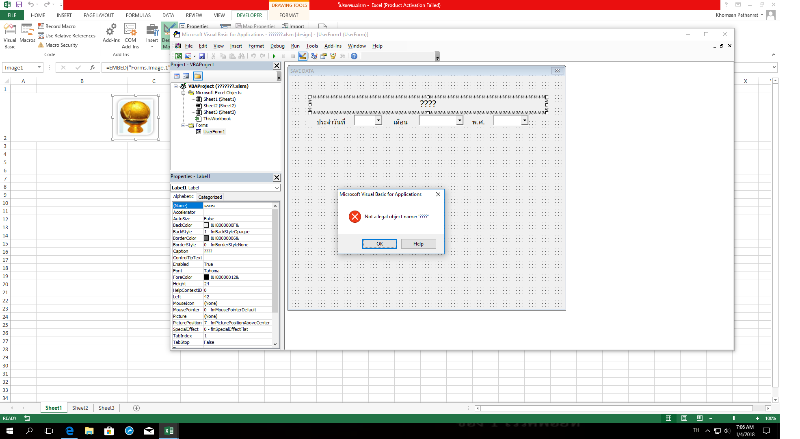Open the first combo box on the UserForm

tap(376, 121)
